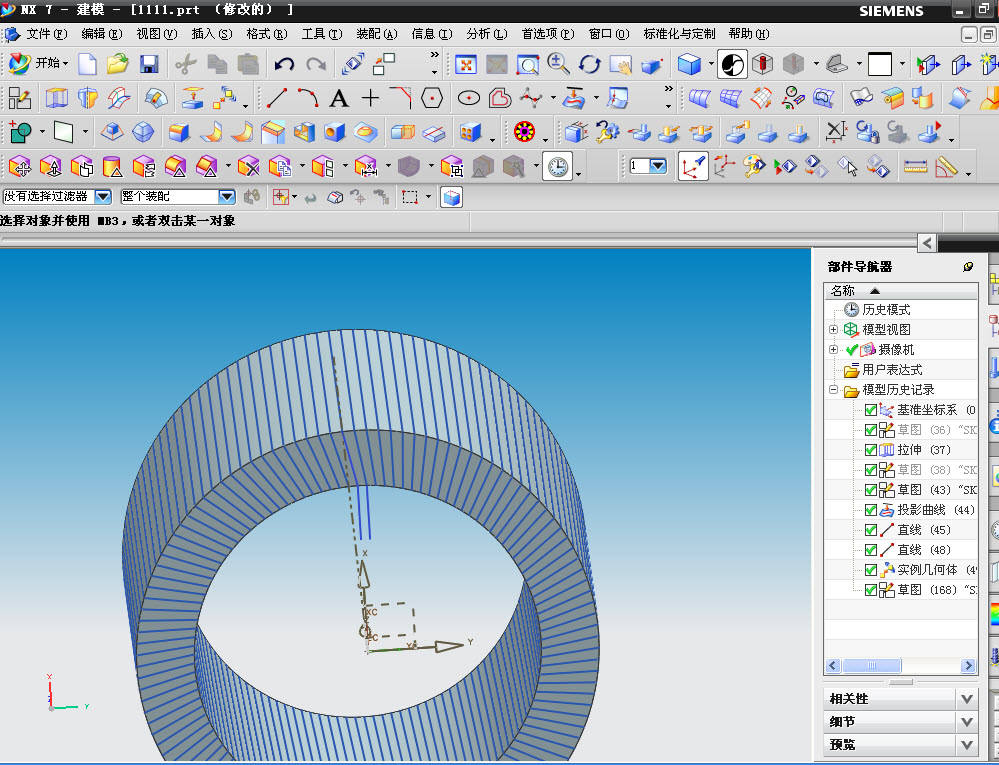
Task: Open the 分析 menu
Action: coord(487,34)
